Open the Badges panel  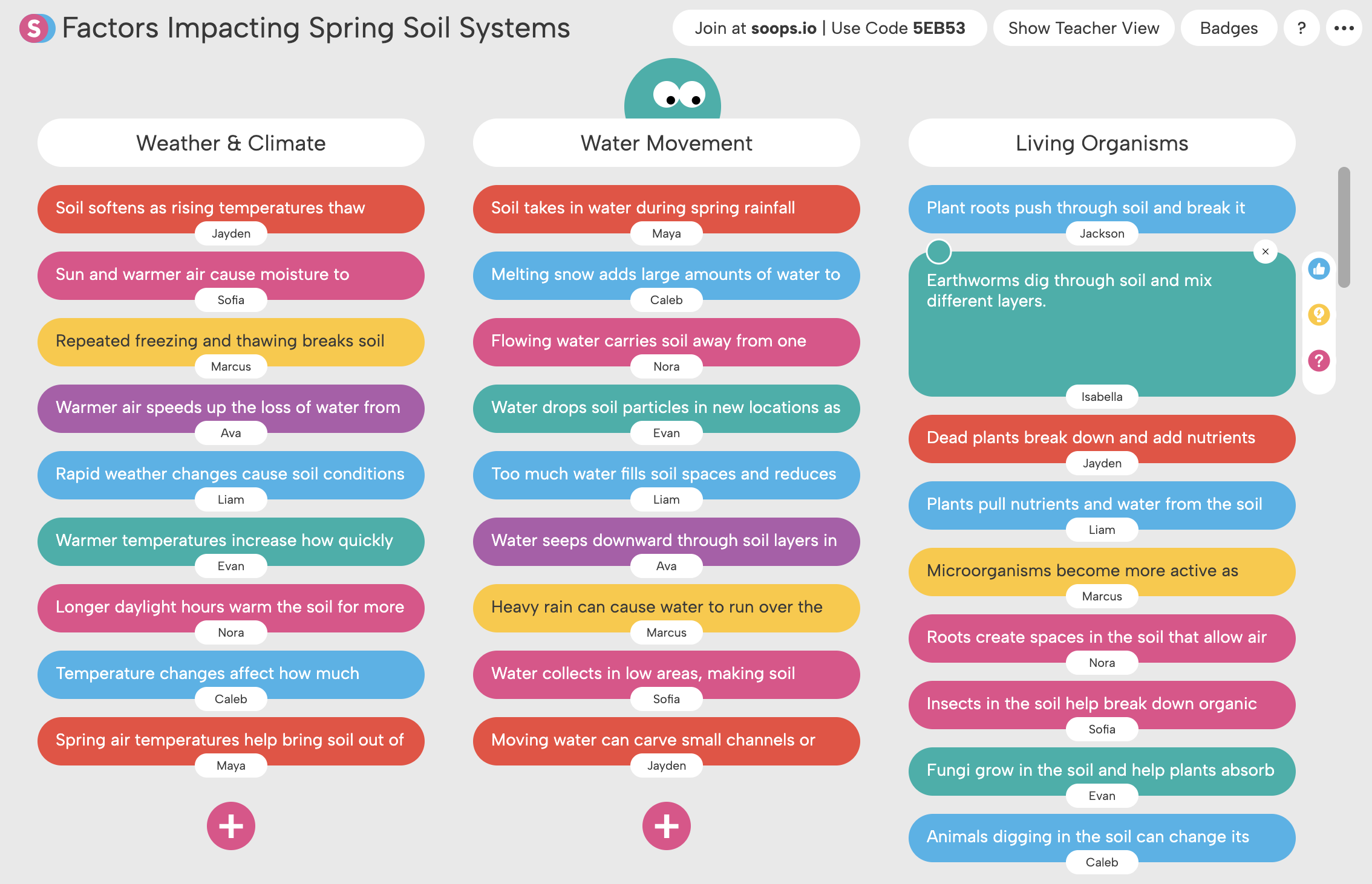(1229, 28)
